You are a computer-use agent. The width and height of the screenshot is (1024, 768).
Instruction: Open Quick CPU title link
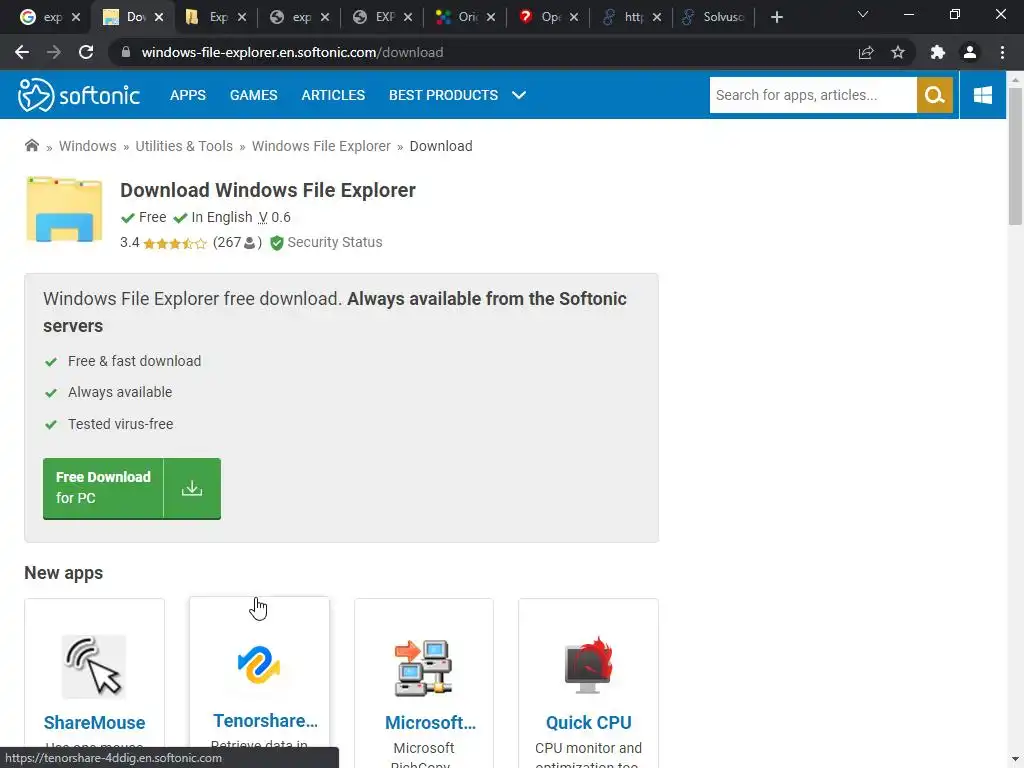(x=588, y=722)
